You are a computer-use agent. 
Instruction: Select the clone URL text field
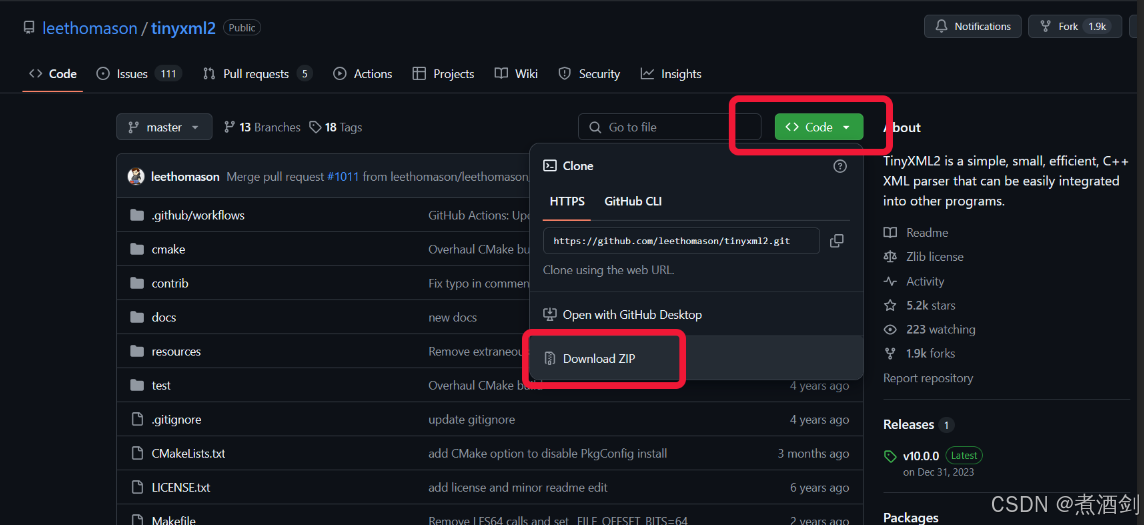[681, 241]
